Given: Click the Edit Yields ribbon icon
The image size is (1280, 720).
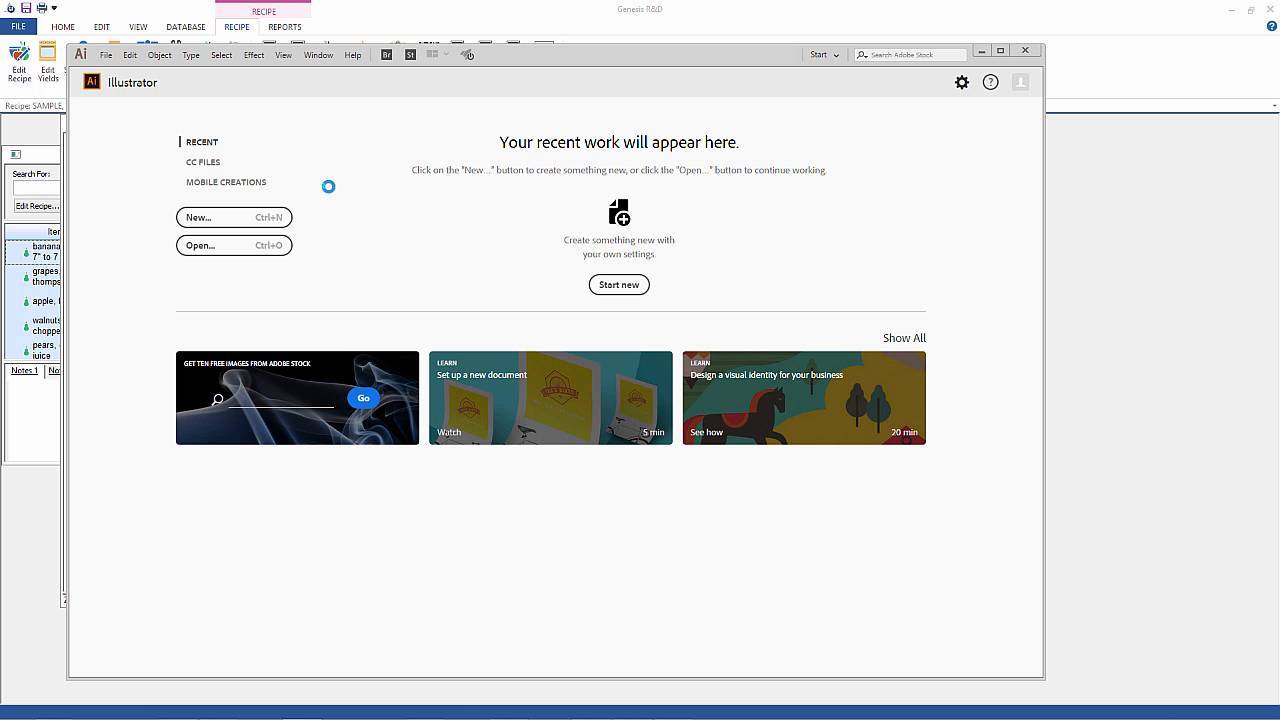Looking at the screenshot, I should click(x=47, y=62).
